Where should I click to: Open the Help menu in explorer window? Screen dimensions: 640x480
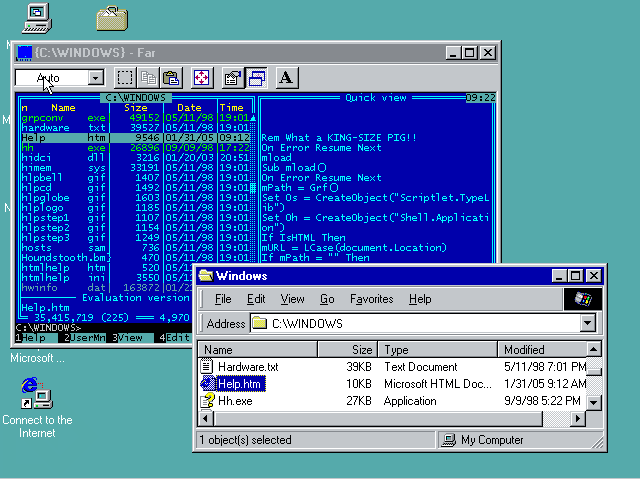(x=420, y=299)
